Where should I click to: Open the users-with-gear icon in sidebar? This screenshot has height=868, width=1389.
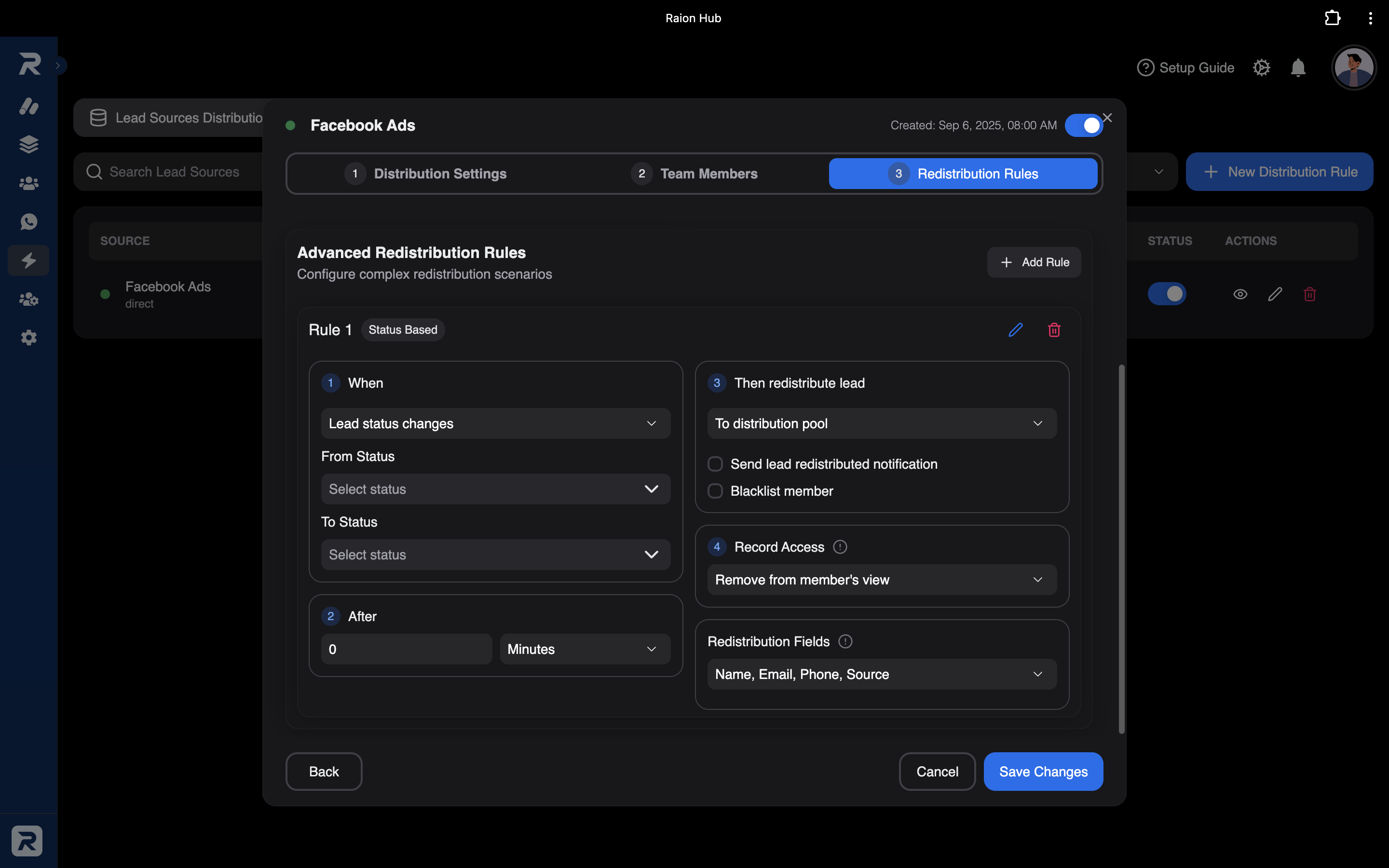tap(29, 299)
